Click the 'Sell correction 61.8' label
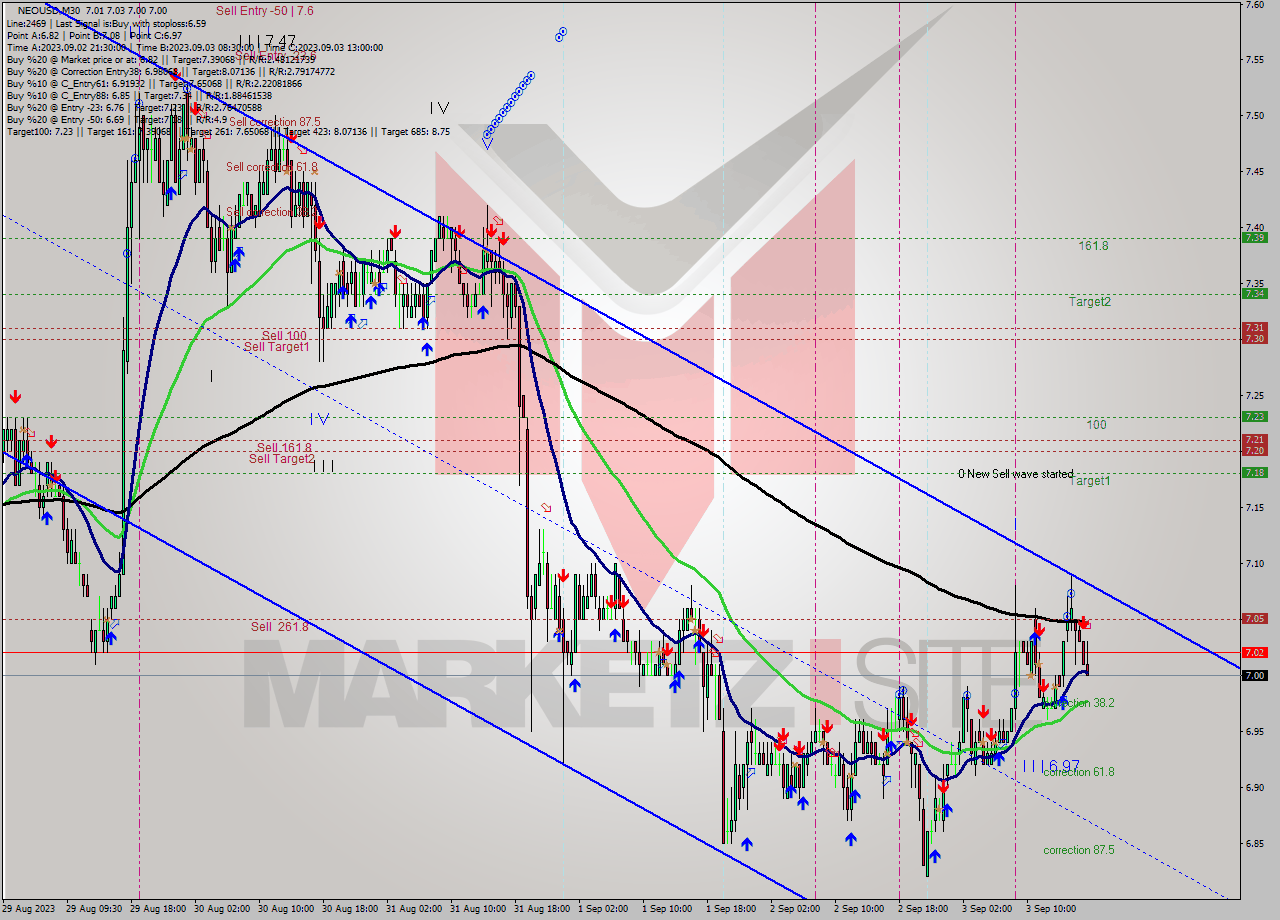 click(x=271, y=167)
